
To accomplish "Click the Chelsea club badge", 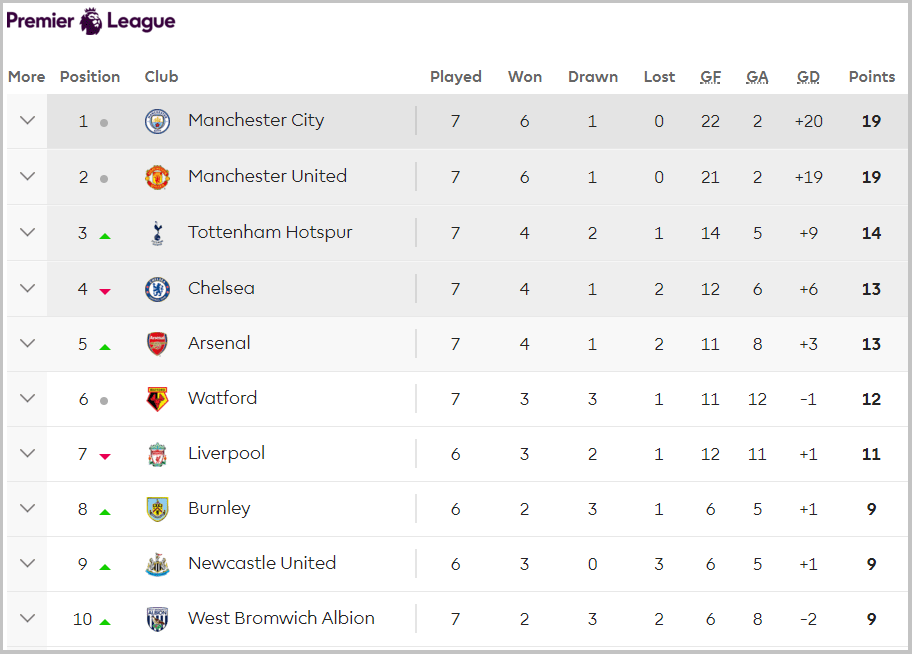I will pos(157,289).
